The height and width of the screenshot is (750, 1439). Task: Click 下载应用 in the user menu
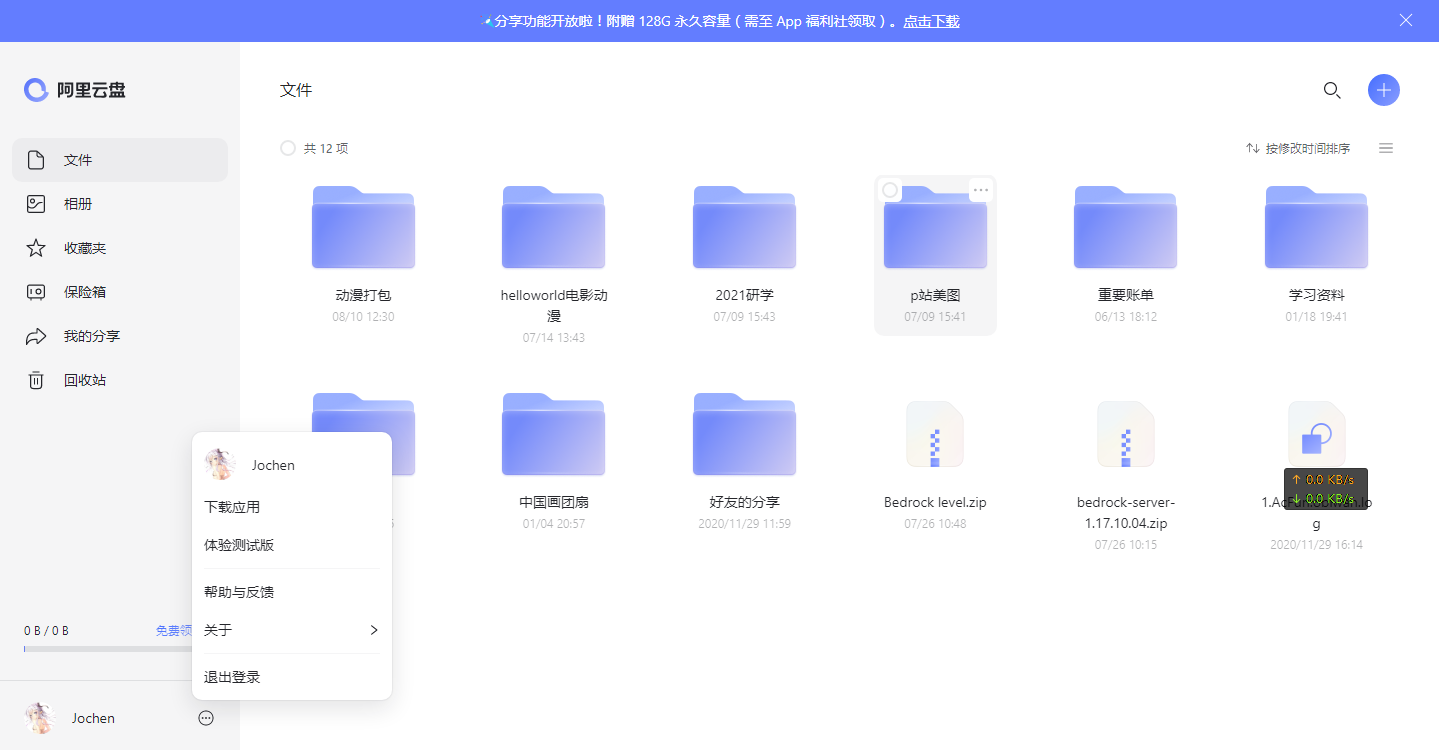coord(232,507)
